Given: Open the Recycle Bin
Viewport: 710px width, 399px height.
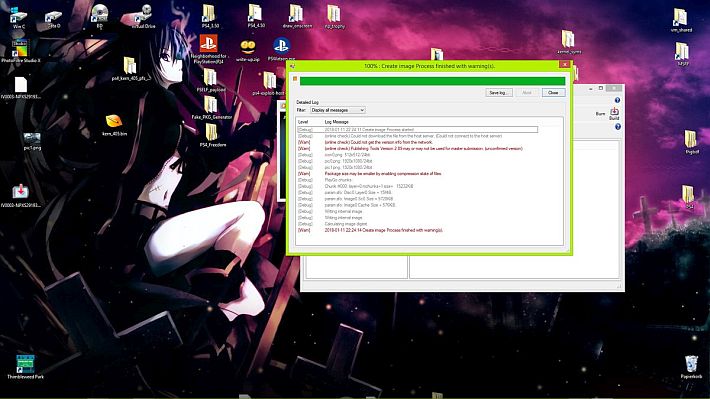Looking at the screenshot, I should coord(691,367).
